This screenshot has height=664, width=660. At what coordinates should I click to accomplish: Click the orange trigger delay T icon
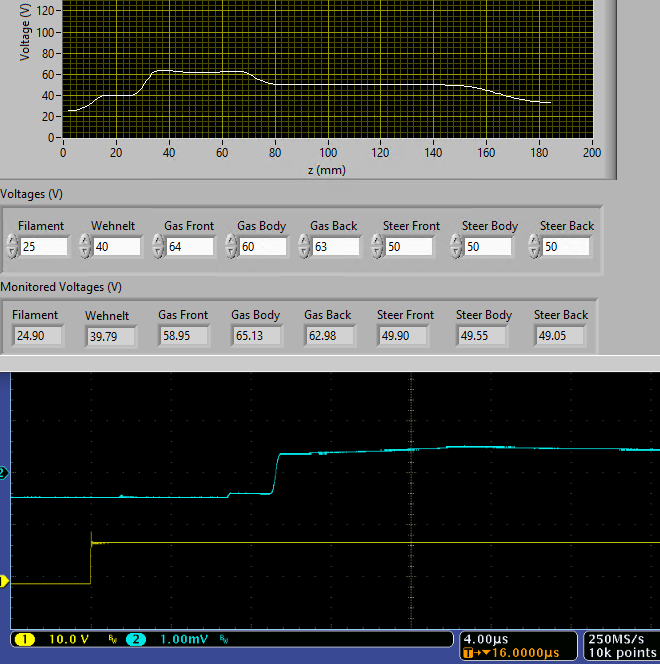tap(471, 653)
